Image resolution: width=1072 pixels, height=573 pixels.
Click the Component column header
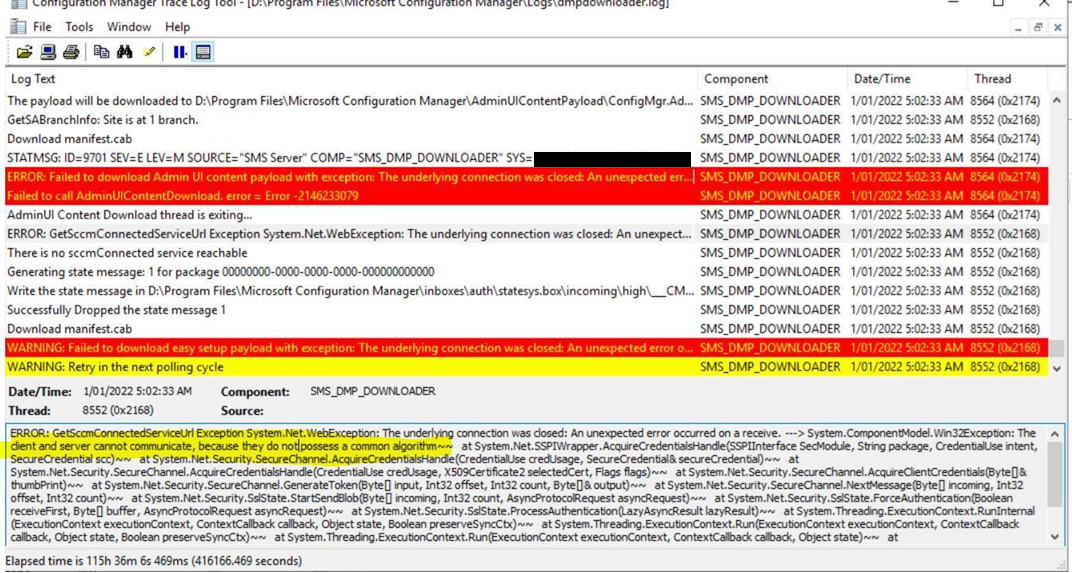(773, 79)
